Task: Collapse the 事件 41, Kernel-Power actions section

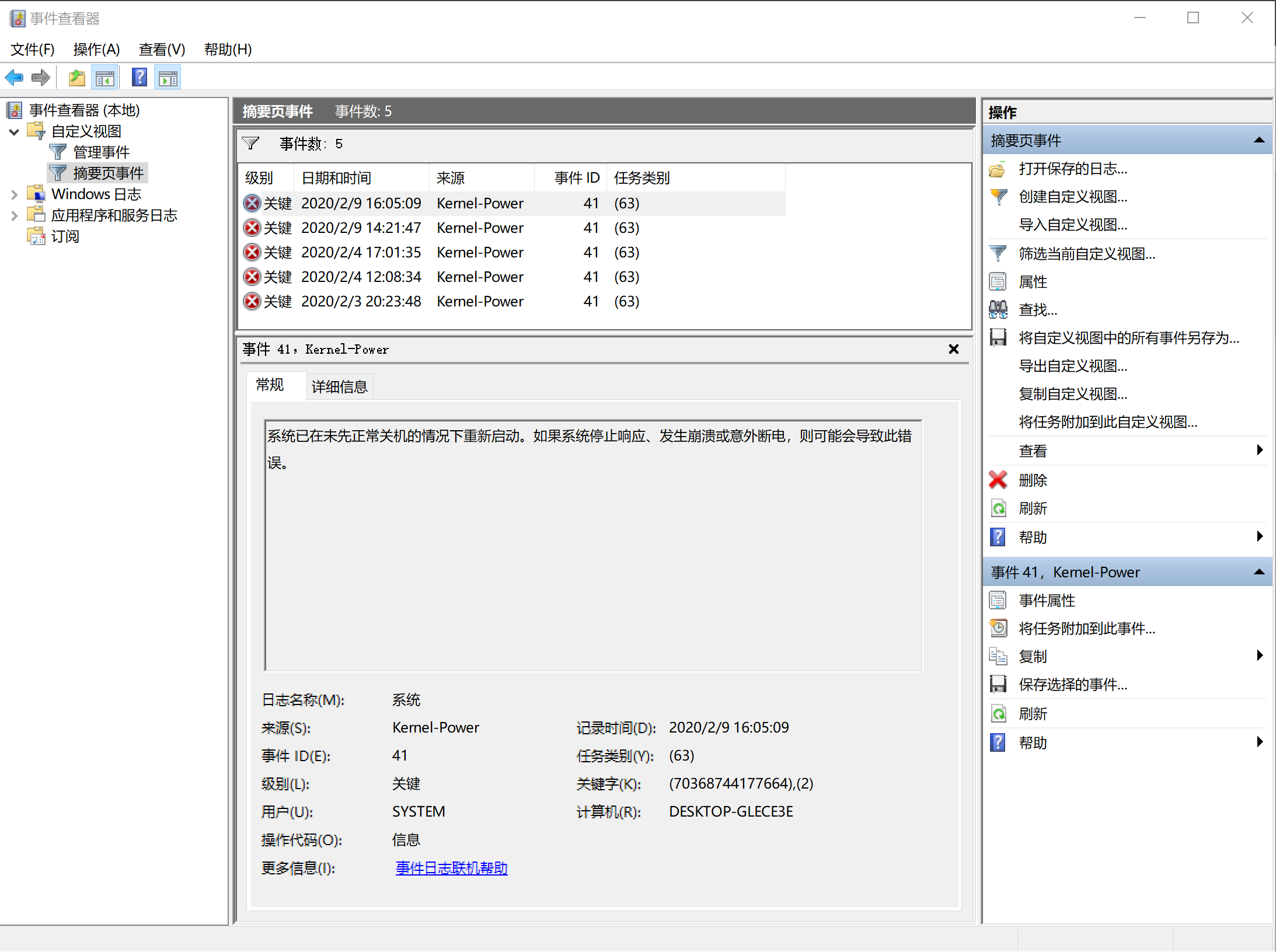Action: 1259,572
